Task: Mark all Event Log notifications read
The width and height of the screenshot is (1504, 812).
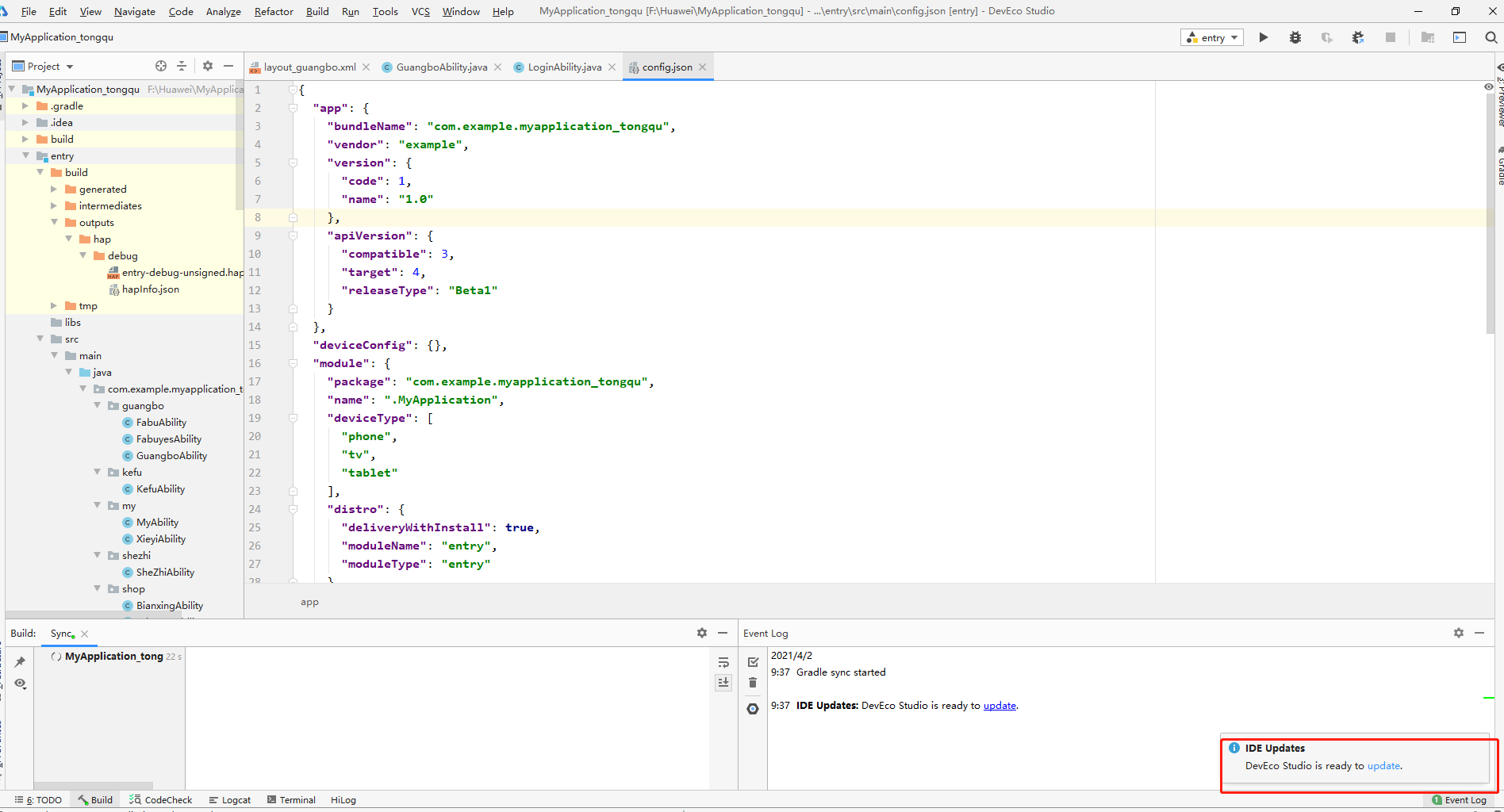Action: point(753,661)
